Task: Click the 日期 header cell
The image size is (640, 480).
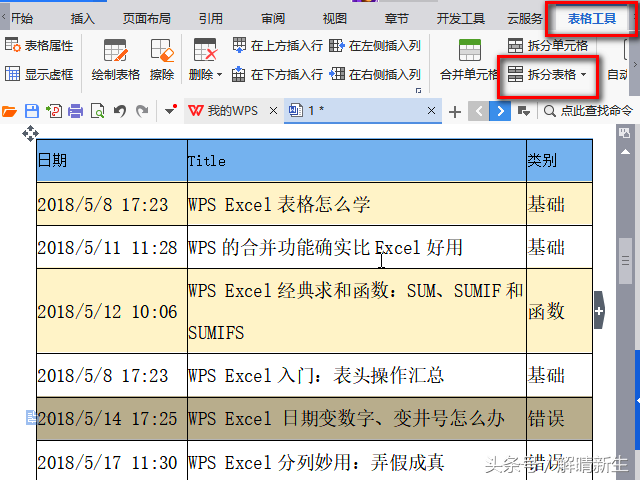Action: click(112, 160)
